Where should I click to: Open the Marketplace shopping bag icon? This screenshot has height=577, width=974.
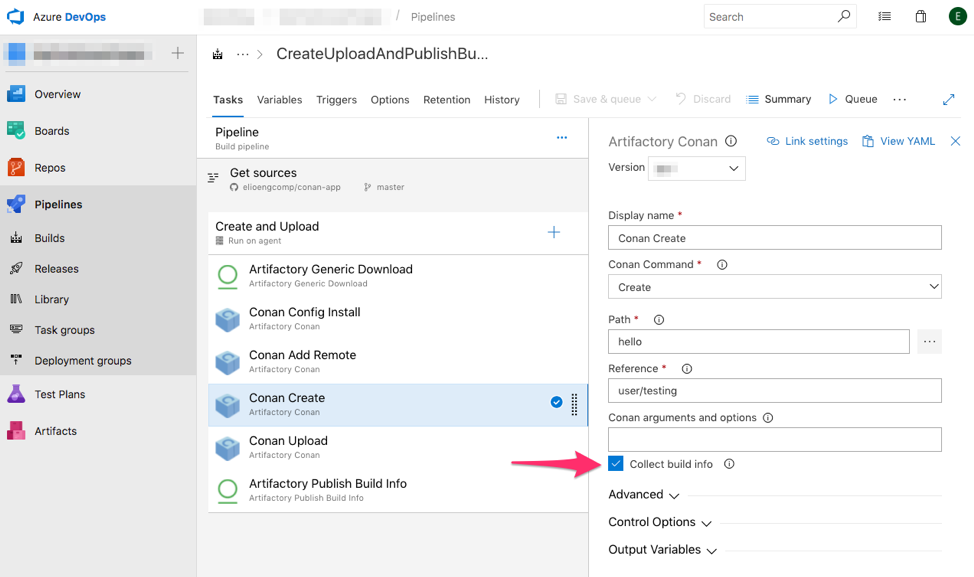tap(921, 16)
